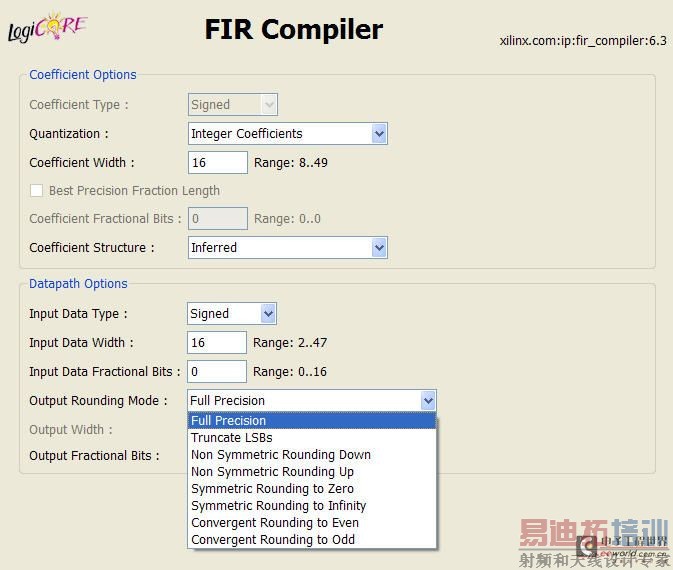Open the Quantization dropdown arrow
673x570 pixels.
tap(379, 134)
